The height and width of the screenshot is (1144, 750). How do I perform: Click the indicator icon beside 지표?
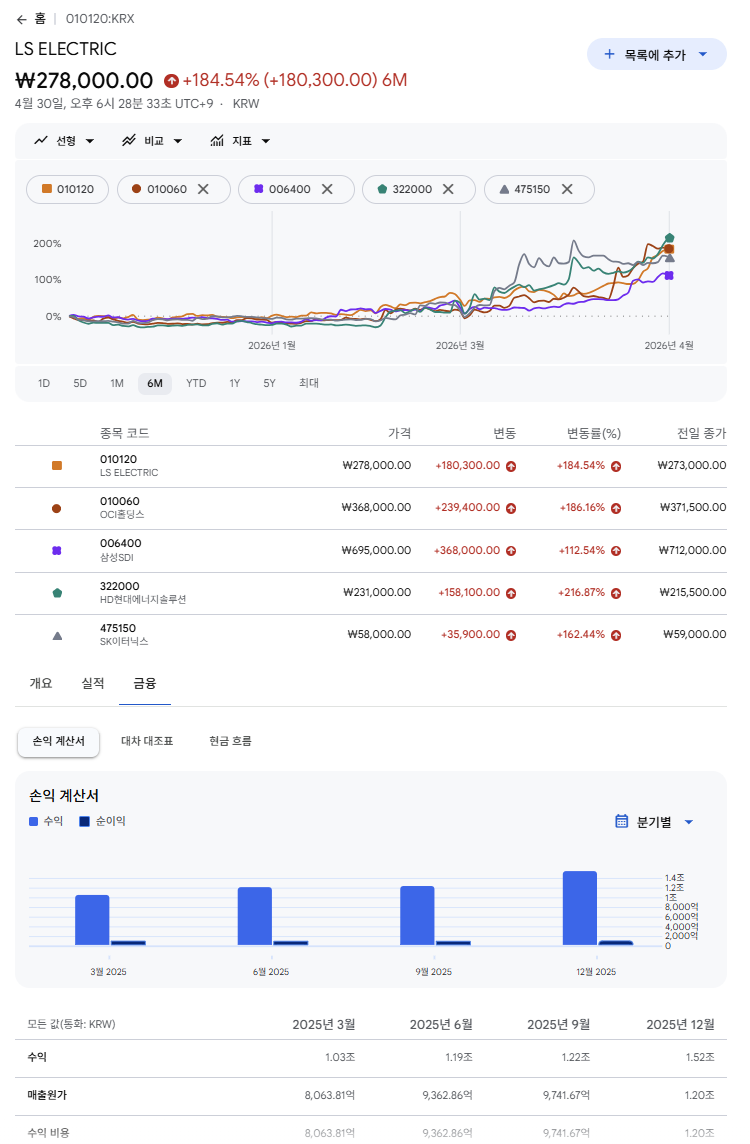coord(217,141)
